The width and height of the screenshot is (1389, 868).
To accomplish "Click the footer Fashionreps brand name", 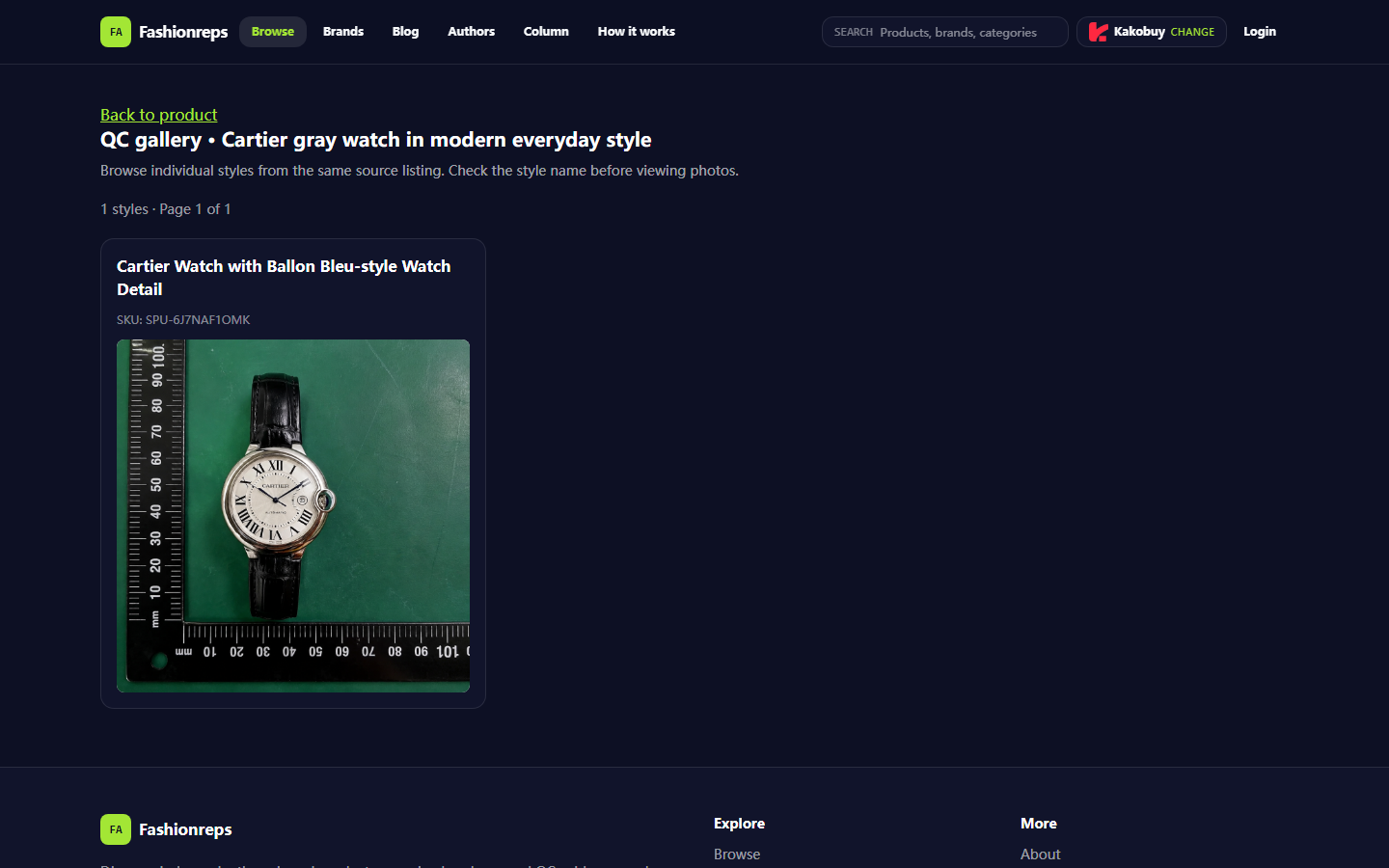I will pyautogui.click(x=185, y=829).
